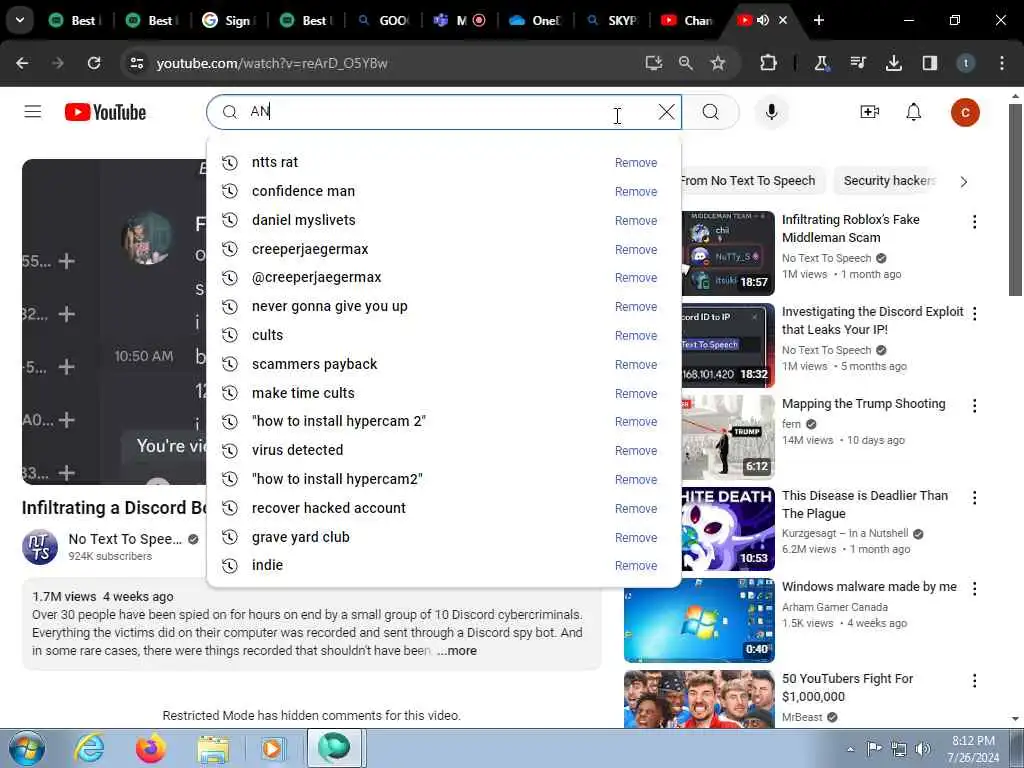Toggle the browser side panel

click(x=929, y=63)
